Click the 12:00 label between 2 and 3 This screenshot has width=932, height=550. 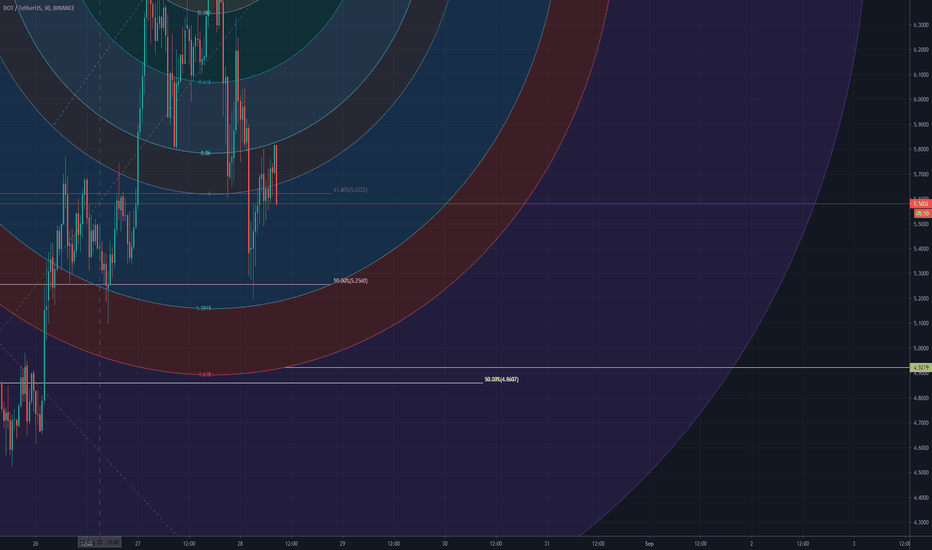click(802, 543)
